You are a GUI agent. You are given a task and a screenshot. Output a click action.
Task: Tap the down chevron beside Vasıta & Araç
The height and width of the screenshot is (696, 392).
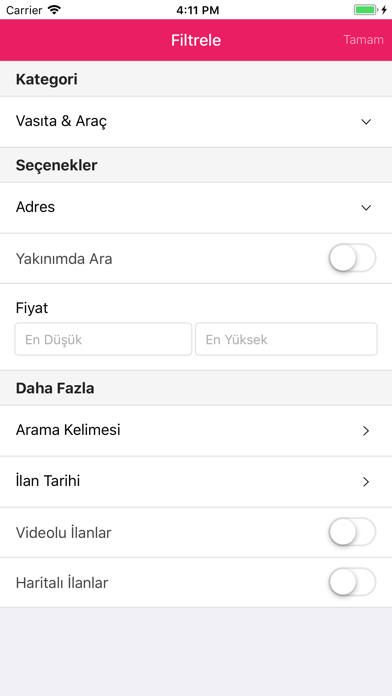tap(366, 122)
